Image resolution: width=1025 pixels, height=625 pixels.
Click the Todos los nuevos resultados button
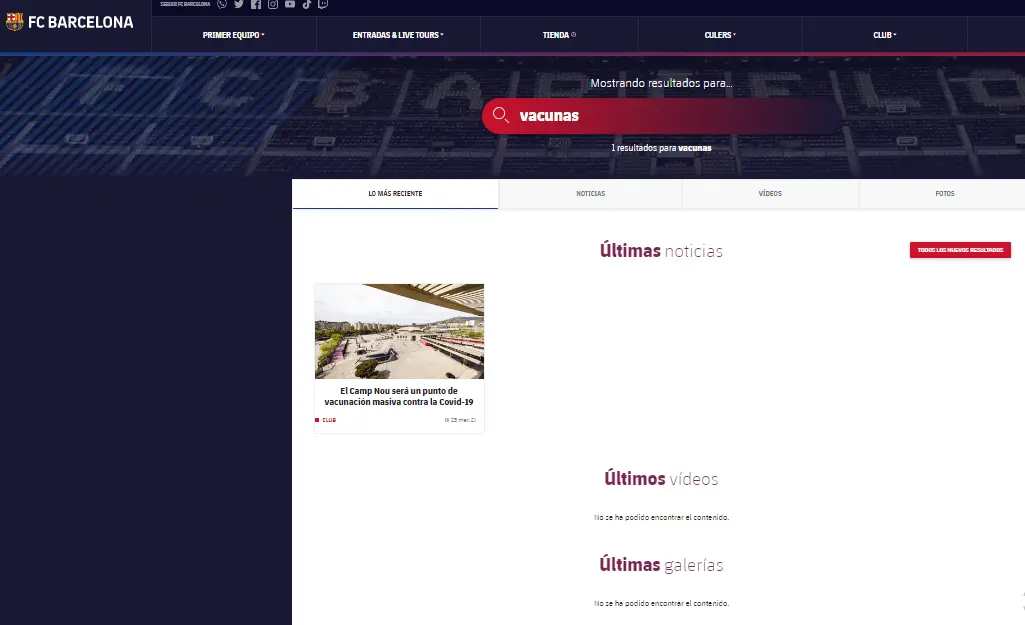[x=960, y=250]
